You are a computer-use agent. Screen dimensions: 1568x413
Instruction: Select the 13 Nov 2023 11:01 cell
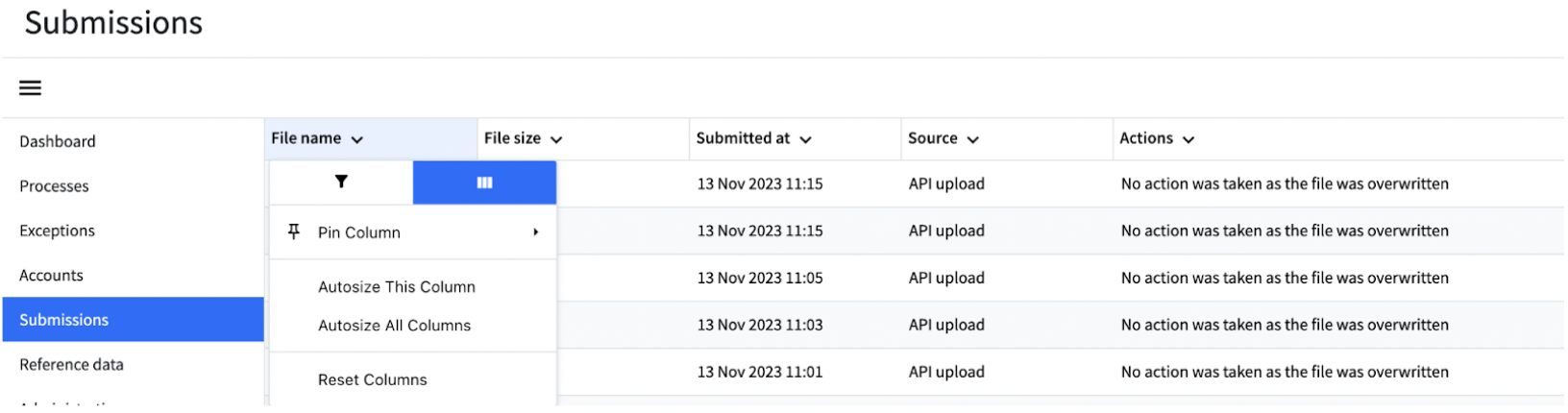(x=760, y=372)
